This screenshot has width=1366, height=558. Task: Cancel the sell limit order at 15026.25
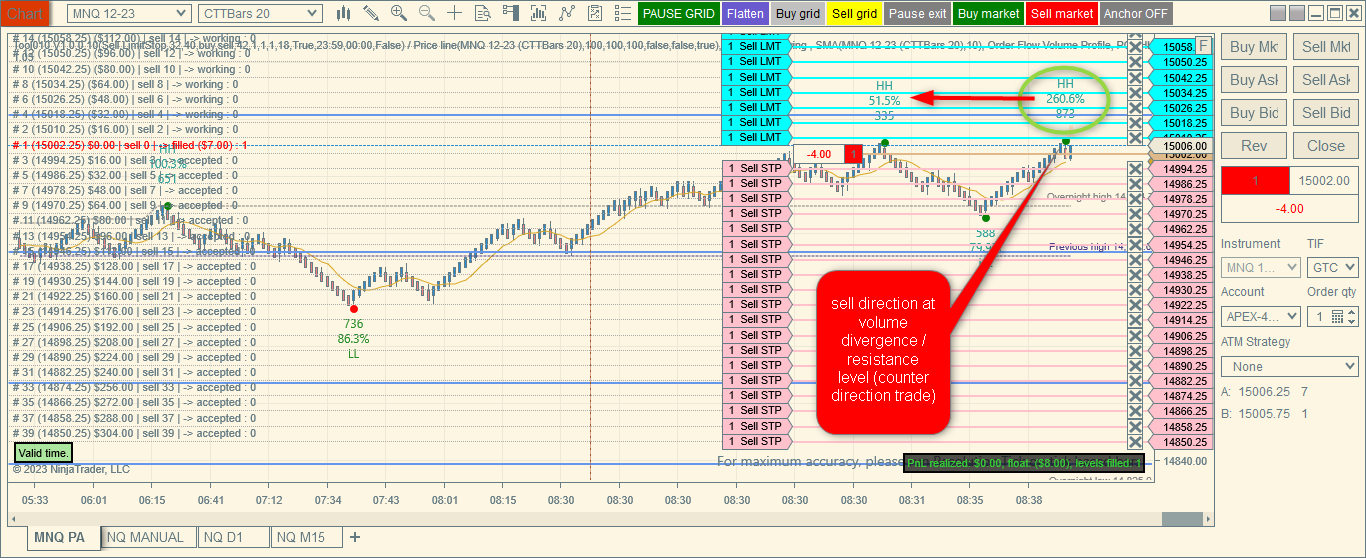coord(1135,107)
